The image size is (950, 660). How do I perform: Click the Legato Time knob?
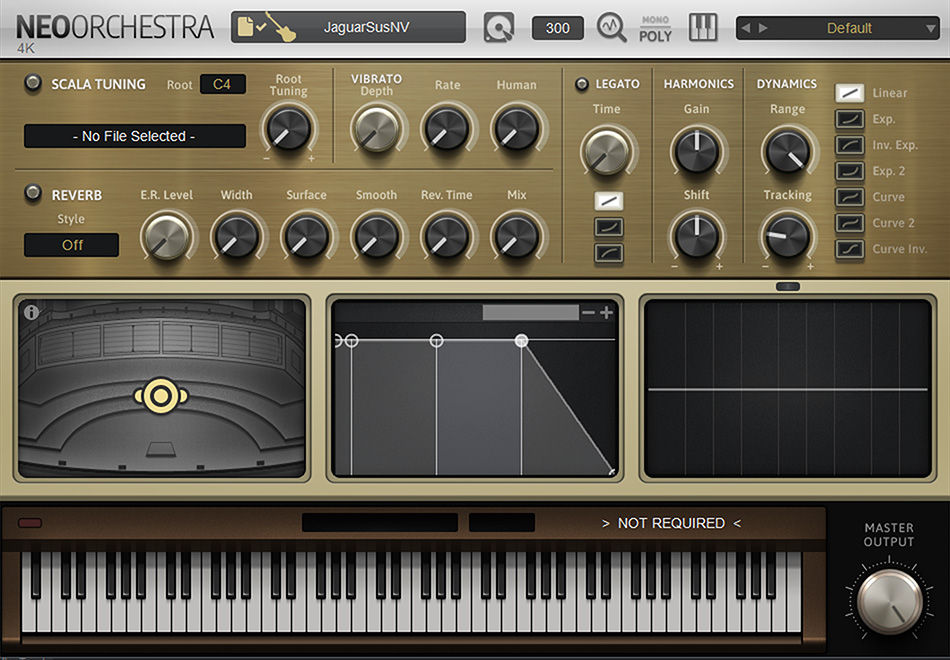tap(606, 152)
